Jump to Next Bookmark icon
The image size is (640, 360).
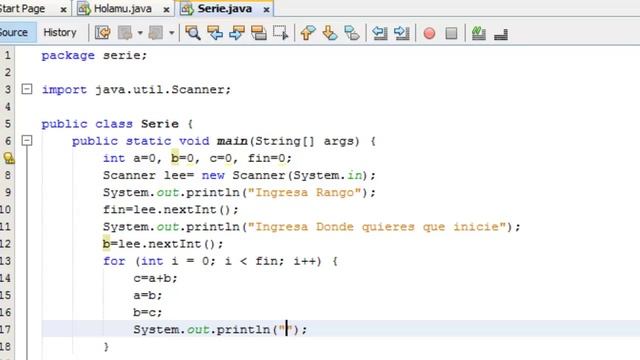(x=330, y=33)
